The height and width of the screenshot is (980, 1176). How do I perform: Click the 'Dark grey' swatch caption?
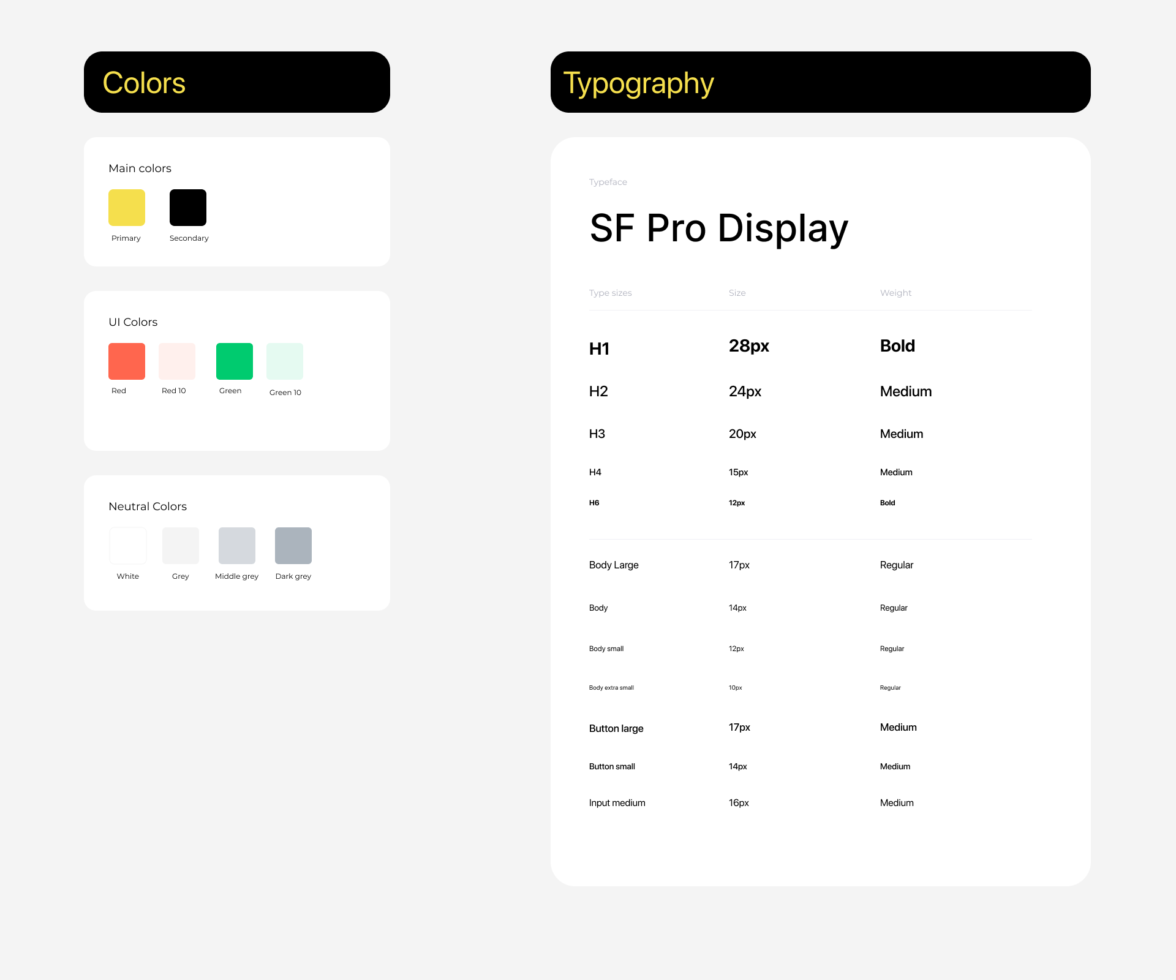293,576
